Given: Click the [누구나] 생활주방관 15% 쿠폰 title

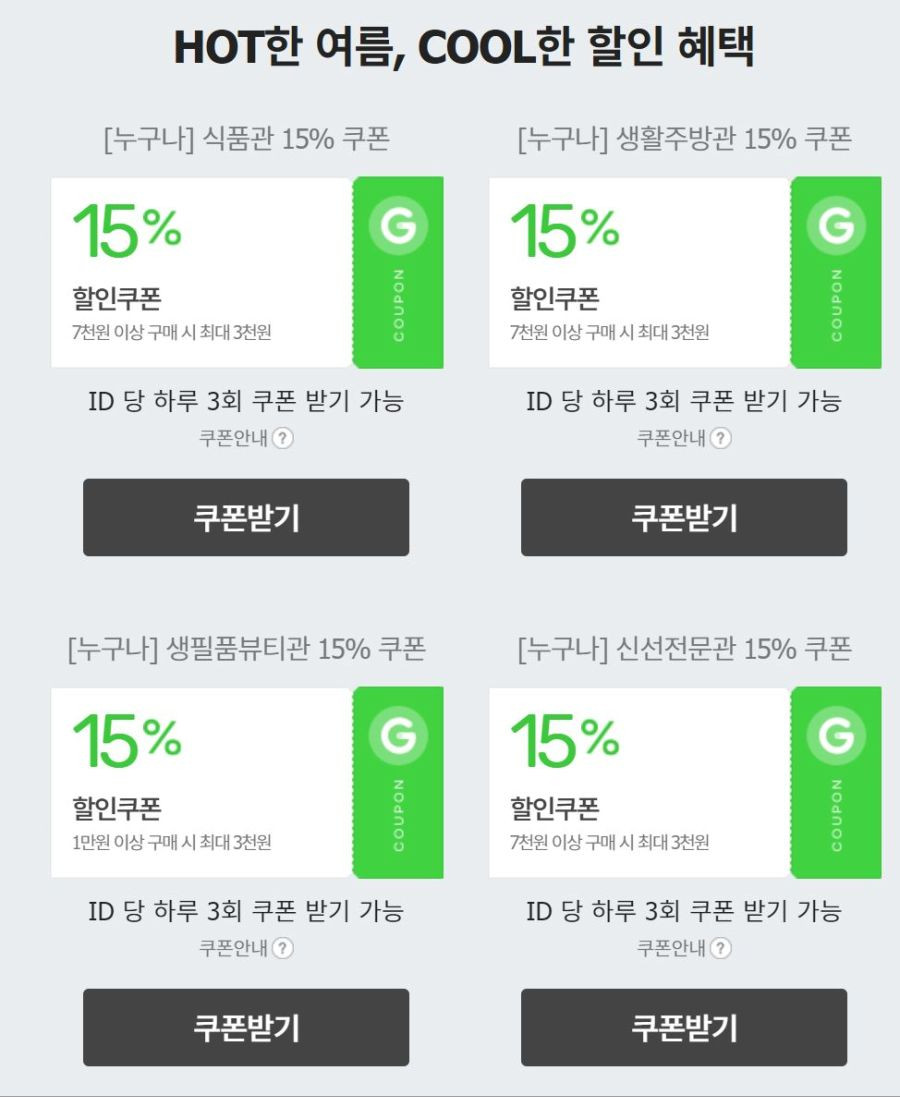Looking at the screenshot, I should point(684,139).
